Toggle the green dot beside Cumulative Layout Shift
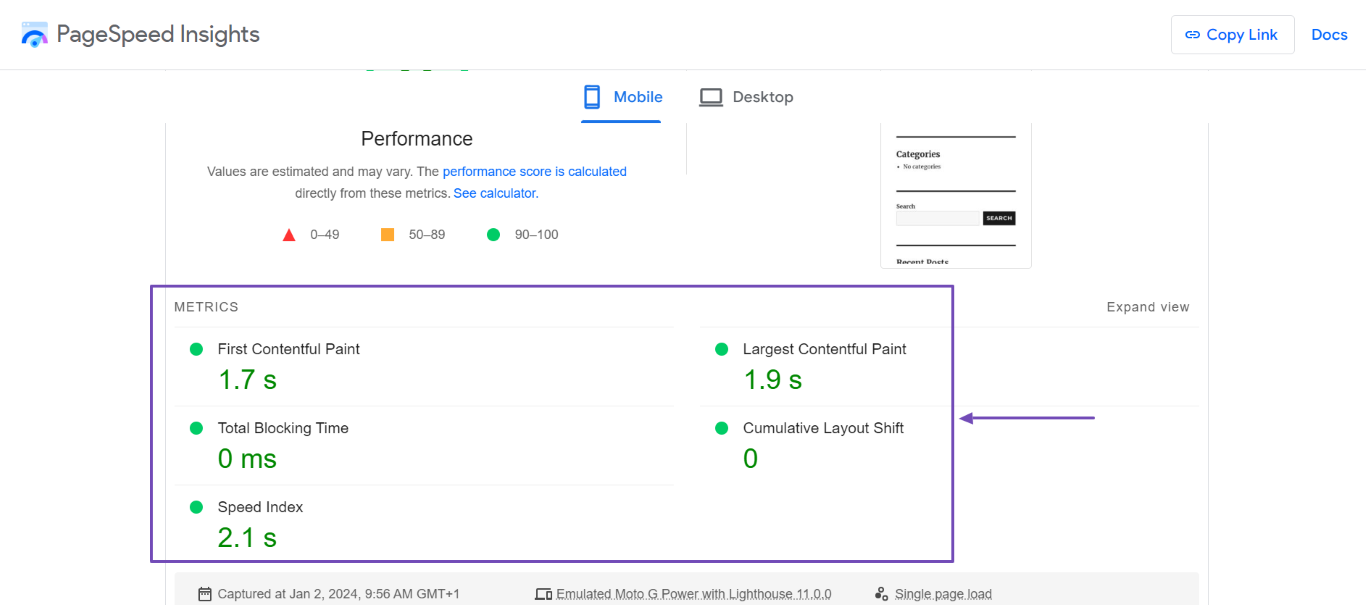 721,427
